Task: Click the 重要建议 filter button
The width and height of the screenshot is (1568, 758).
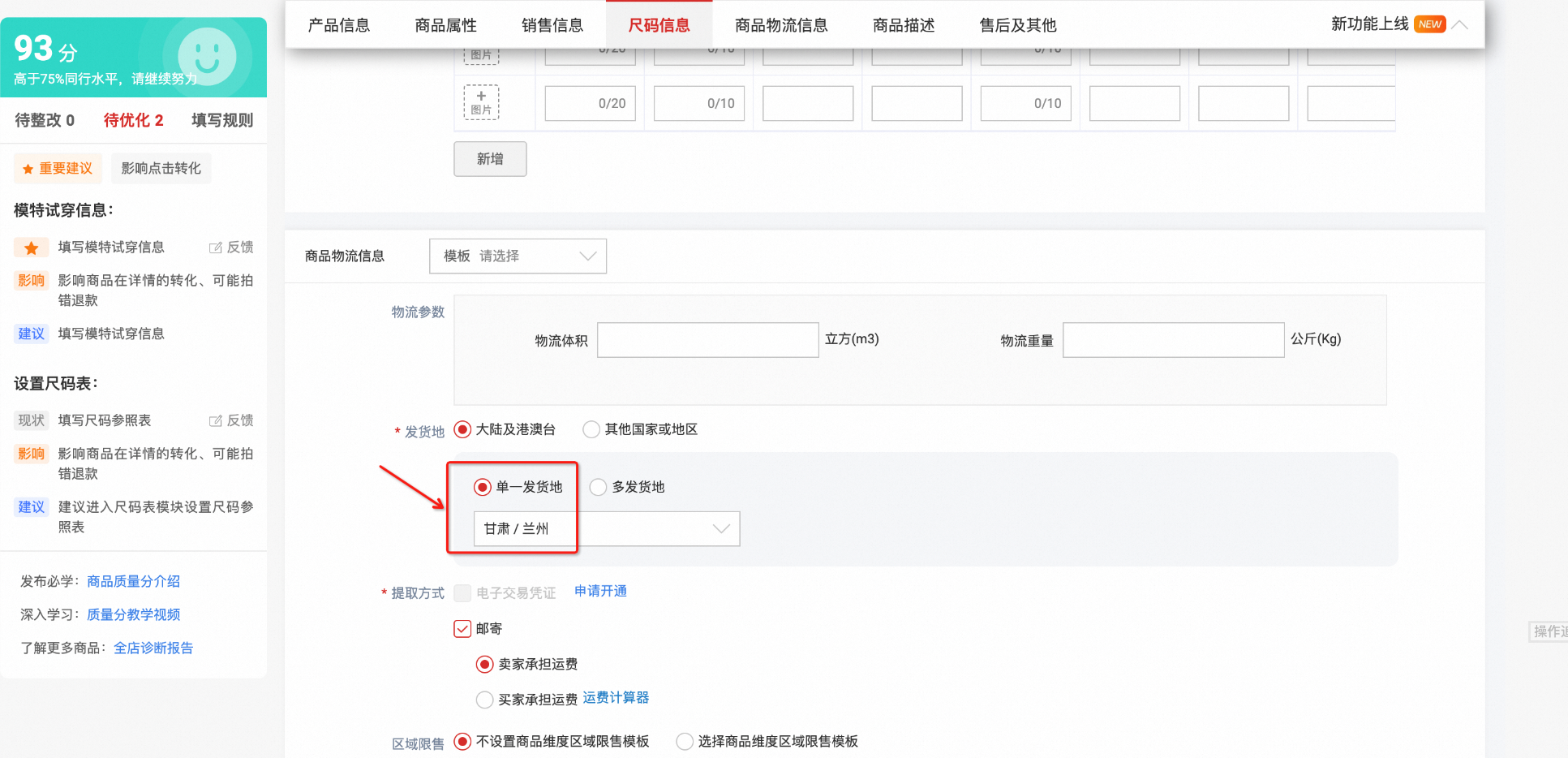Action: tap(58, 169)
